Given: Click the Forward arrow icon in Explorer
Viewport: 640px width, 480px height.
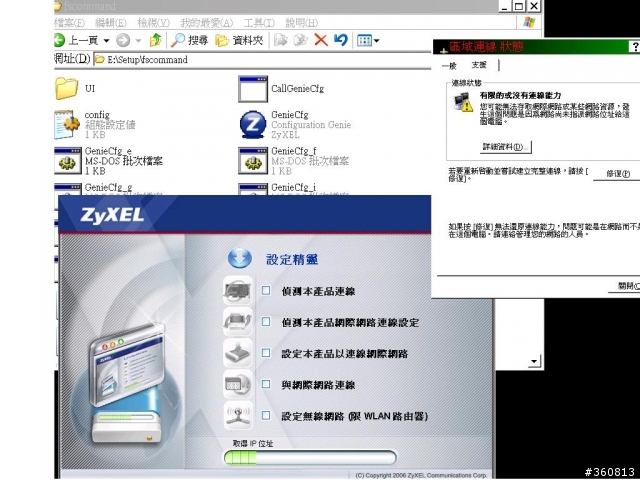Looking at the screenshot, I should (123, 40).
